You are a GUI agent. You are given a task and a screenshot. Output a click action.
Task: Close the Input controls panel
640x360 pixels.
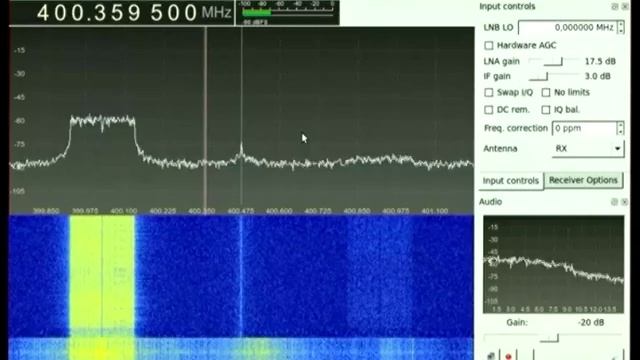point(625,7)
